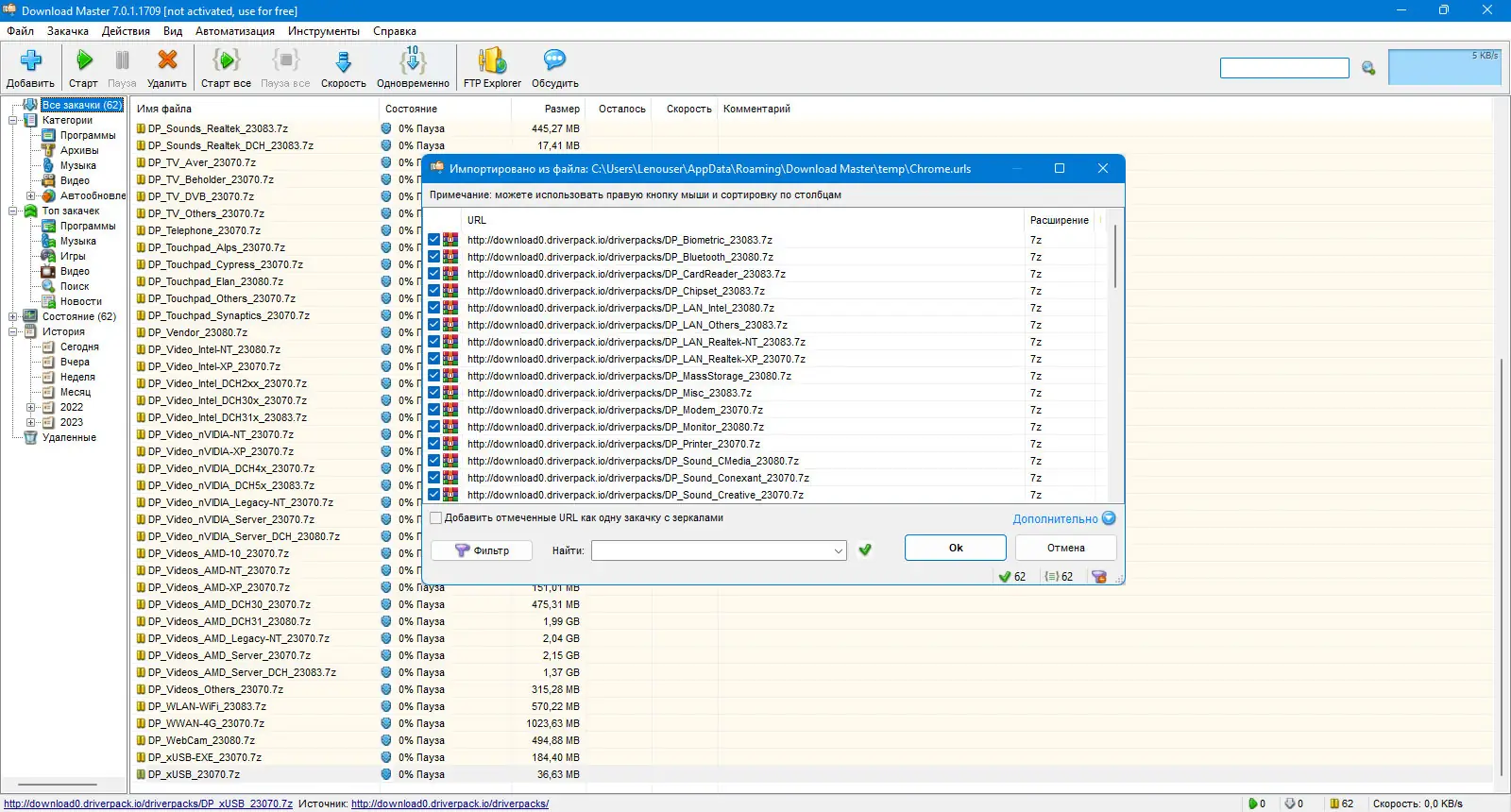Open the Инструменты menu
The height and width of the screenshot is (812, 1511).
(x=324, y=31)
